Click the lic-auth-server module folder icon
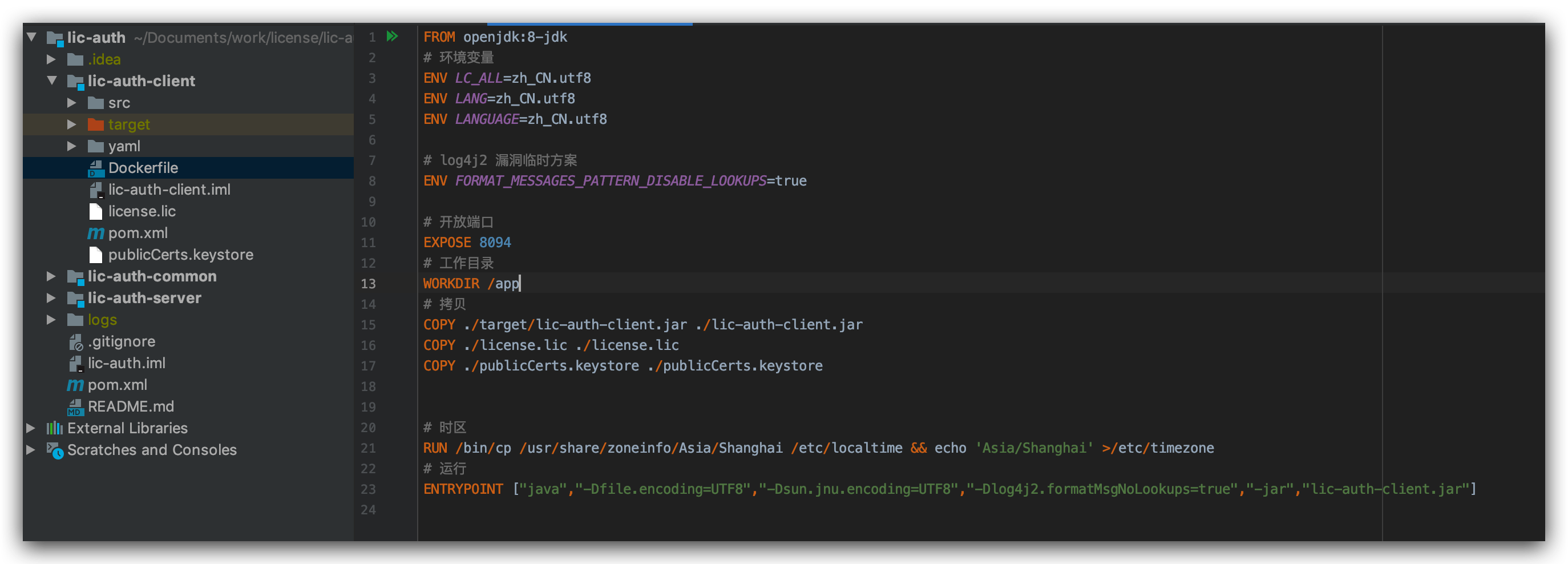Screen dimensions: 1568x564 [x=75, y=299]
